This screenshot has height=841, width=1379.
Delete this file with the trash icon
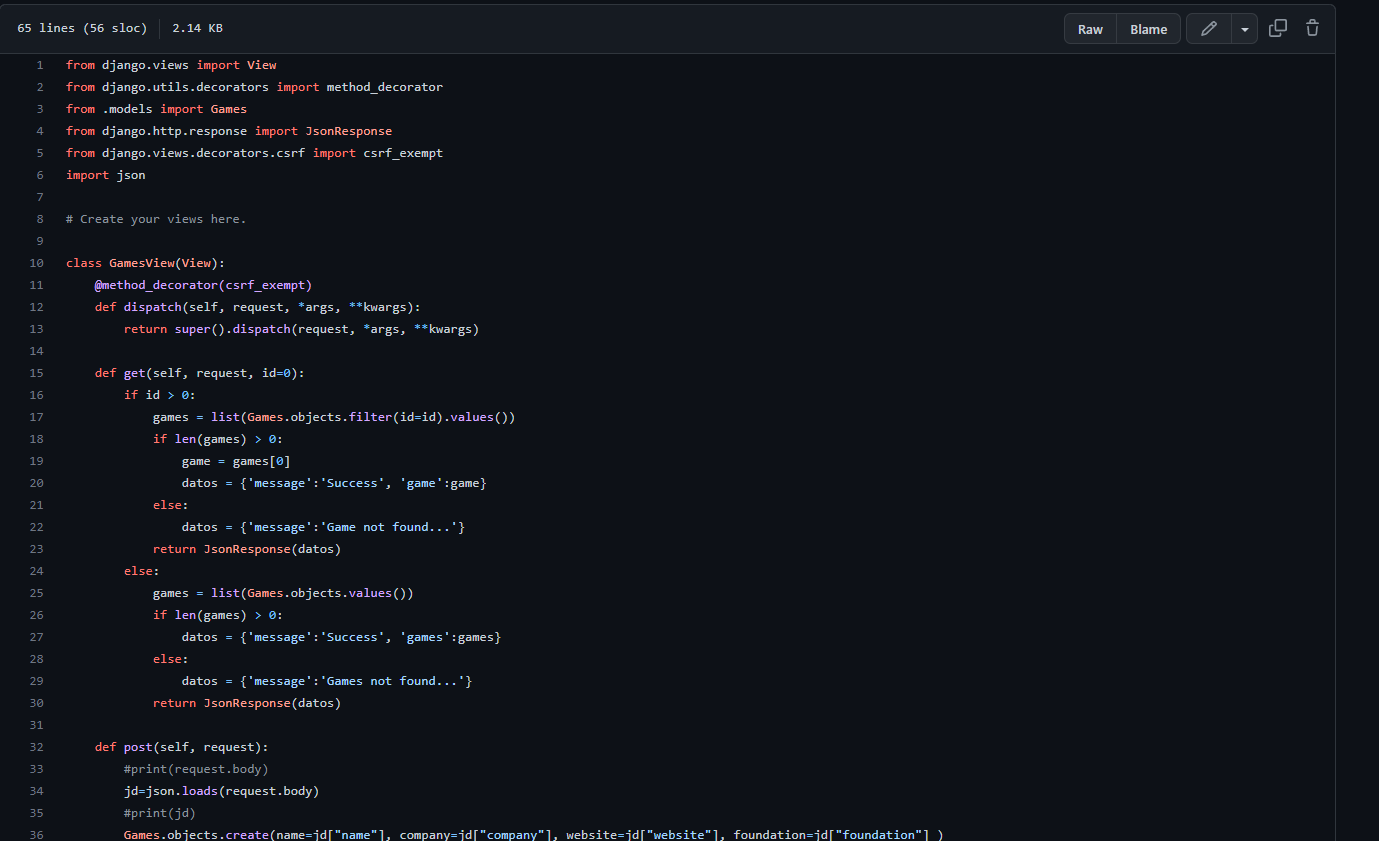click(1312, 28)
